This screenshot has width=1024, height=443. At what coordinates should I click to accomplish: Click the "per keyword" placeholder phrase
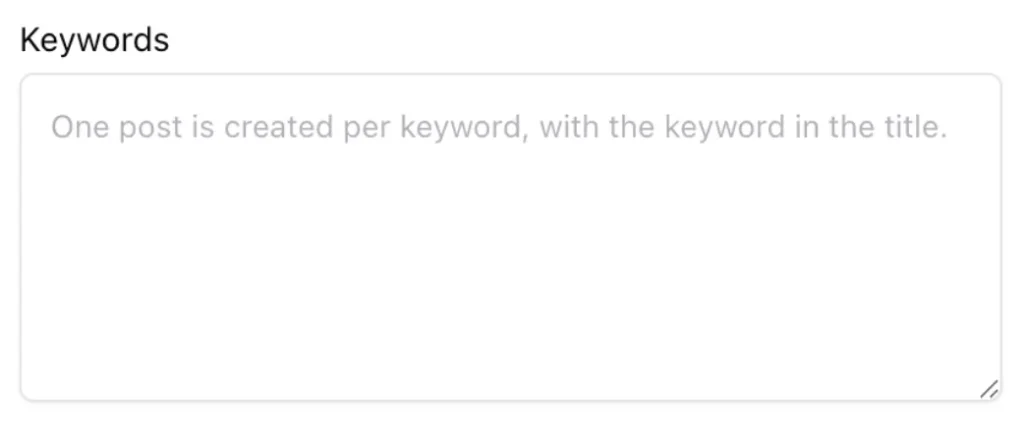436,127
